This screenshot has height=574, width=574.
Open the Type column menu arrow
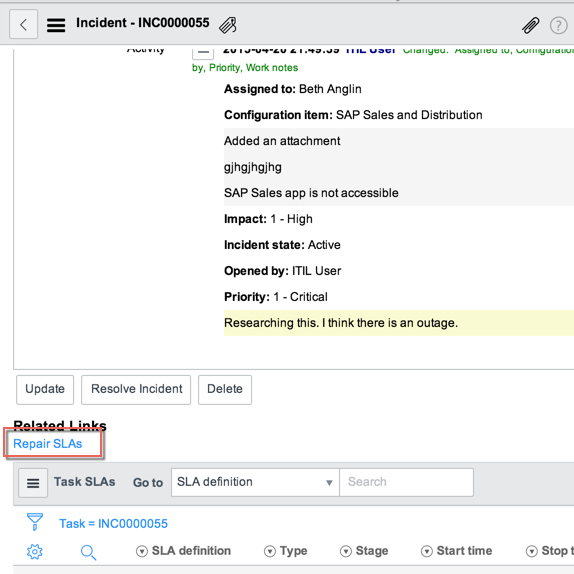click(x=270, y=551)
